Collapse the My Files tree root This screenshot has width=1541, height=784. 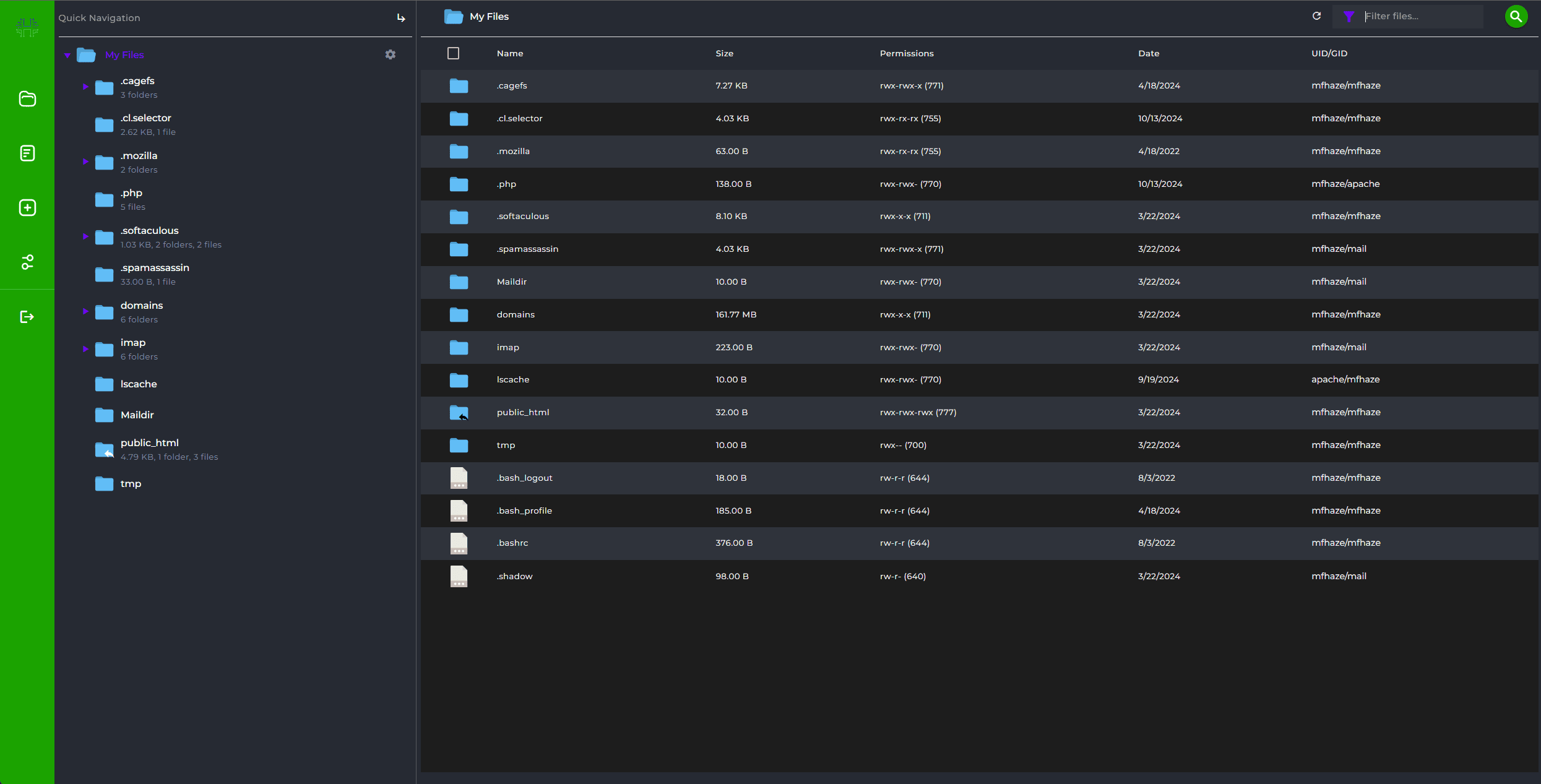(x=67, y=56)
